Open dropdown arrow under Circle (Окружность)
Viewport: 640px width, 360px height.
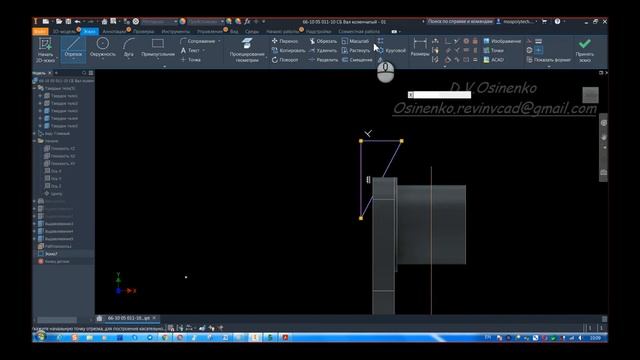point(102,60)
